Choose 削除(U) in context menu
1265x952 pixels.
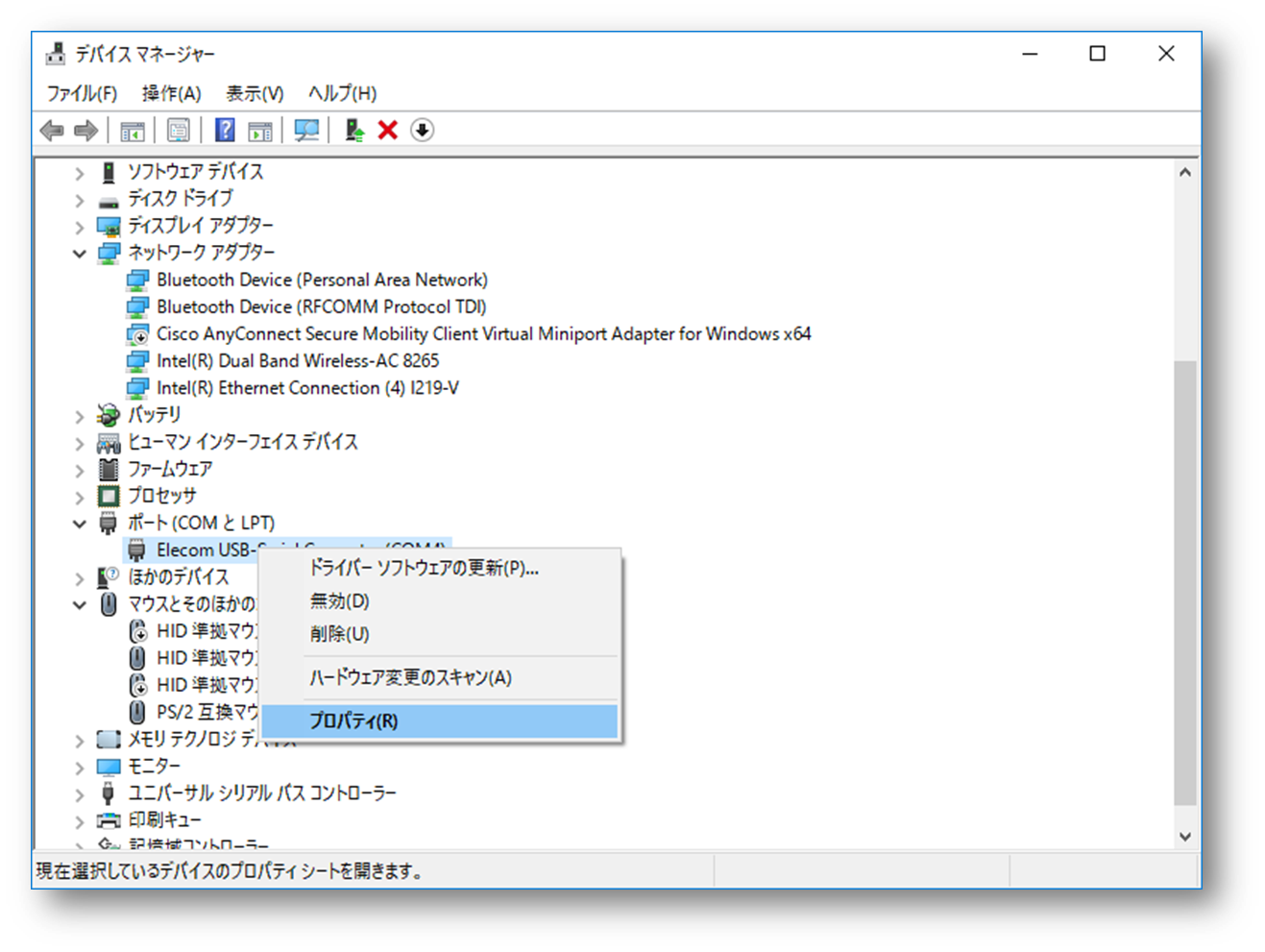click(441, 634)
